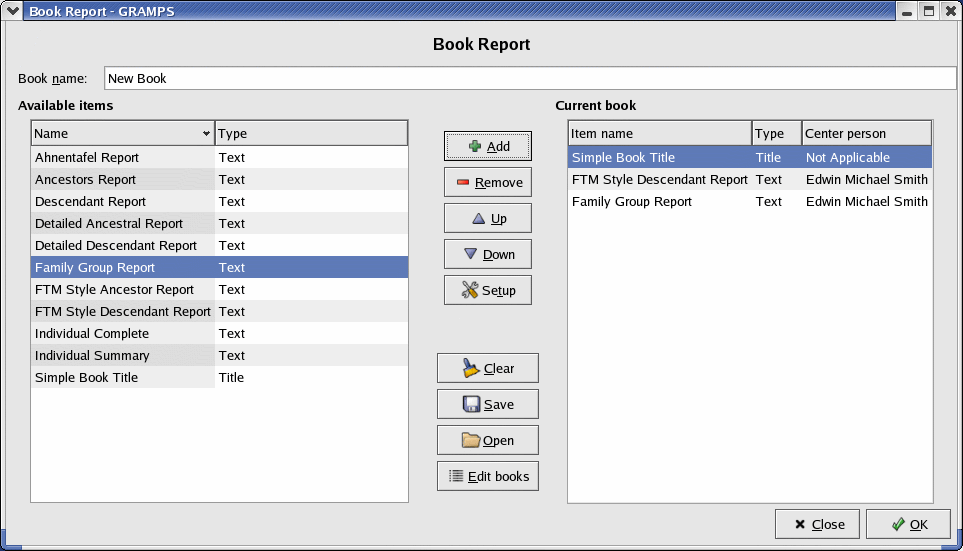This screenshot has width=963, height=551.
Task: Open a book with the folder button
Action: click(487, 440)
